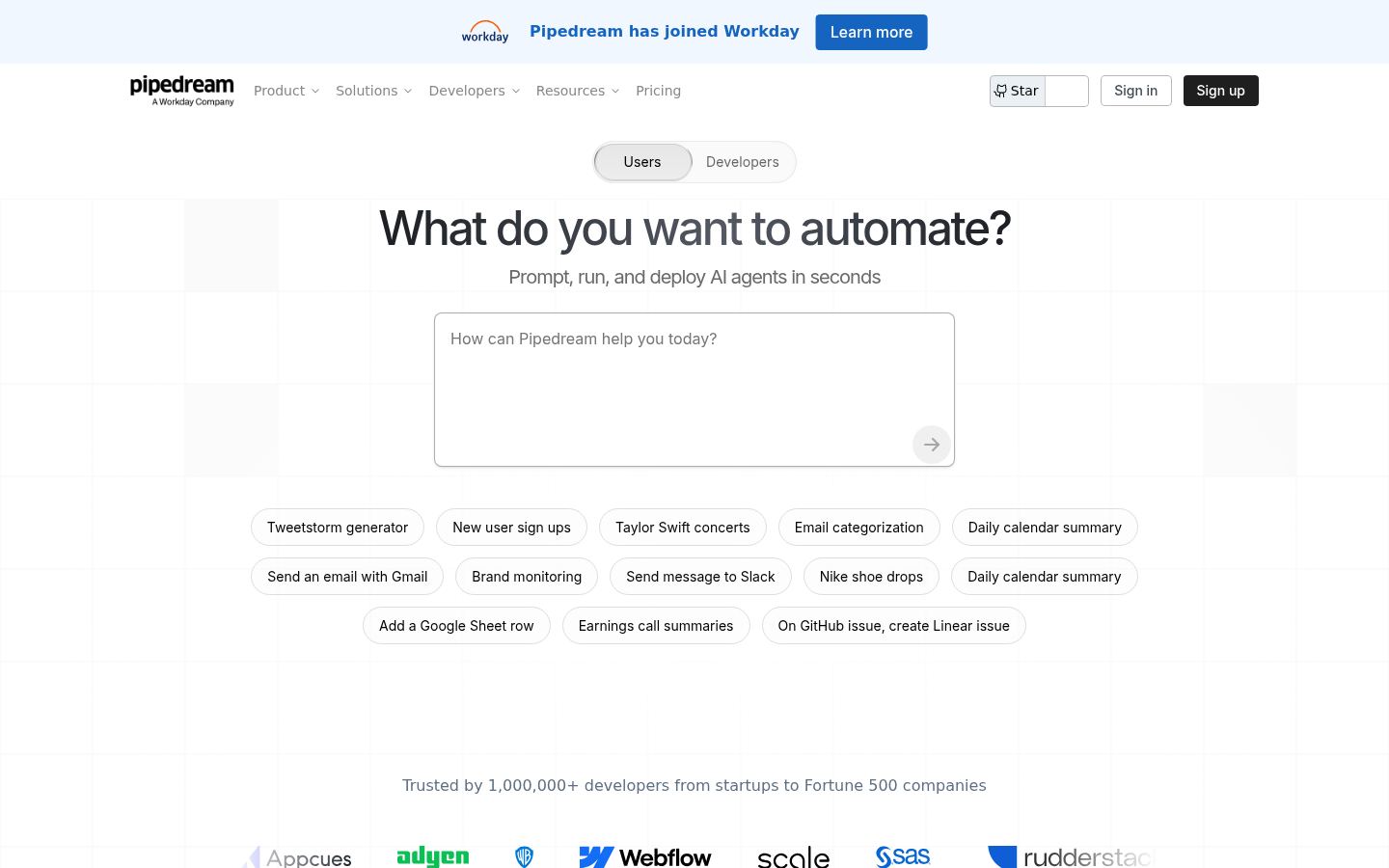Select the Earnings call summaries suggestion
1389x868 pixels.
pos(656,626)
